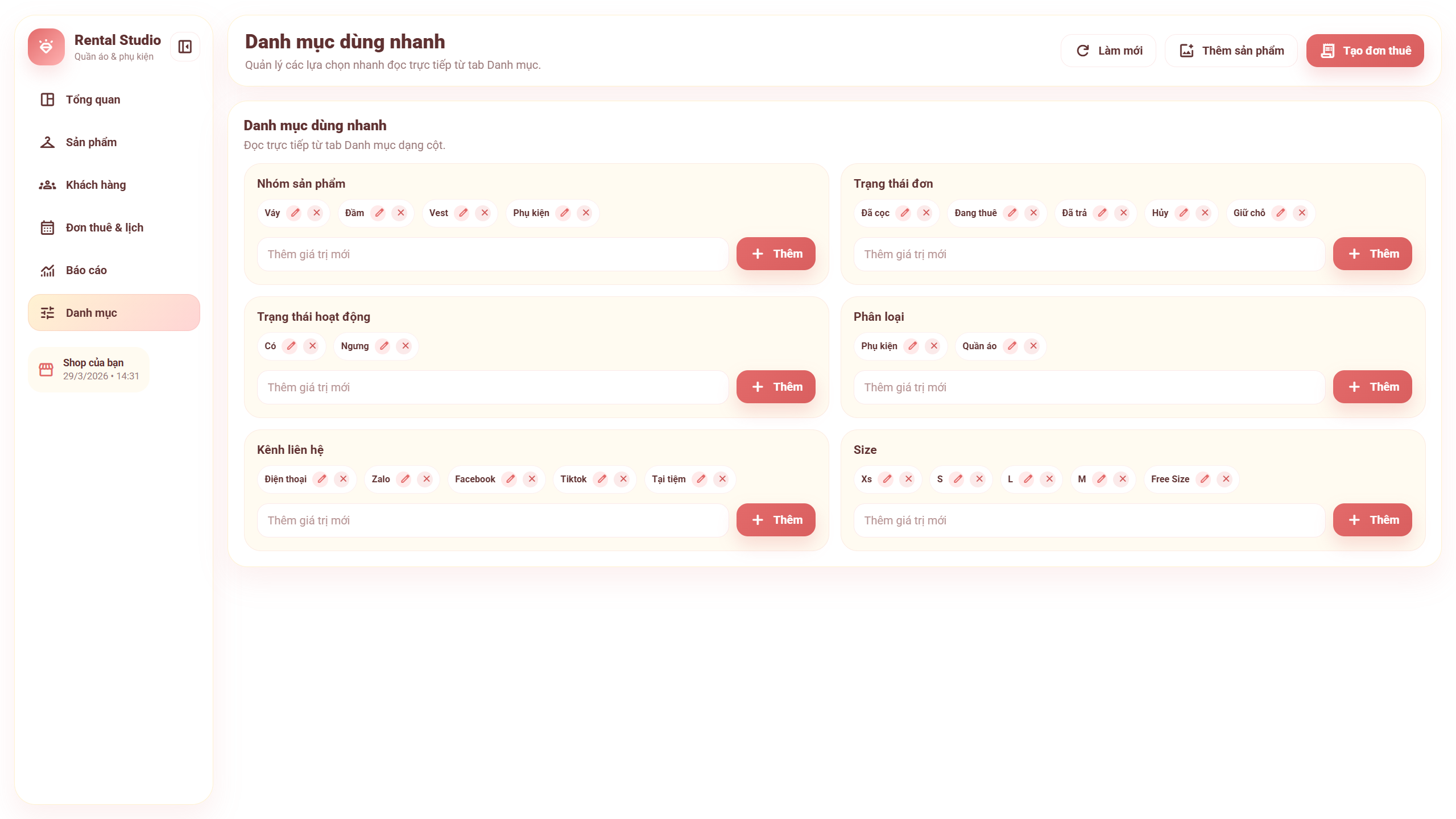The width and height of the screenshot is (1456, 819).
Task: Remove the Quần áo classification tag
Action: tap(1033, 346)
